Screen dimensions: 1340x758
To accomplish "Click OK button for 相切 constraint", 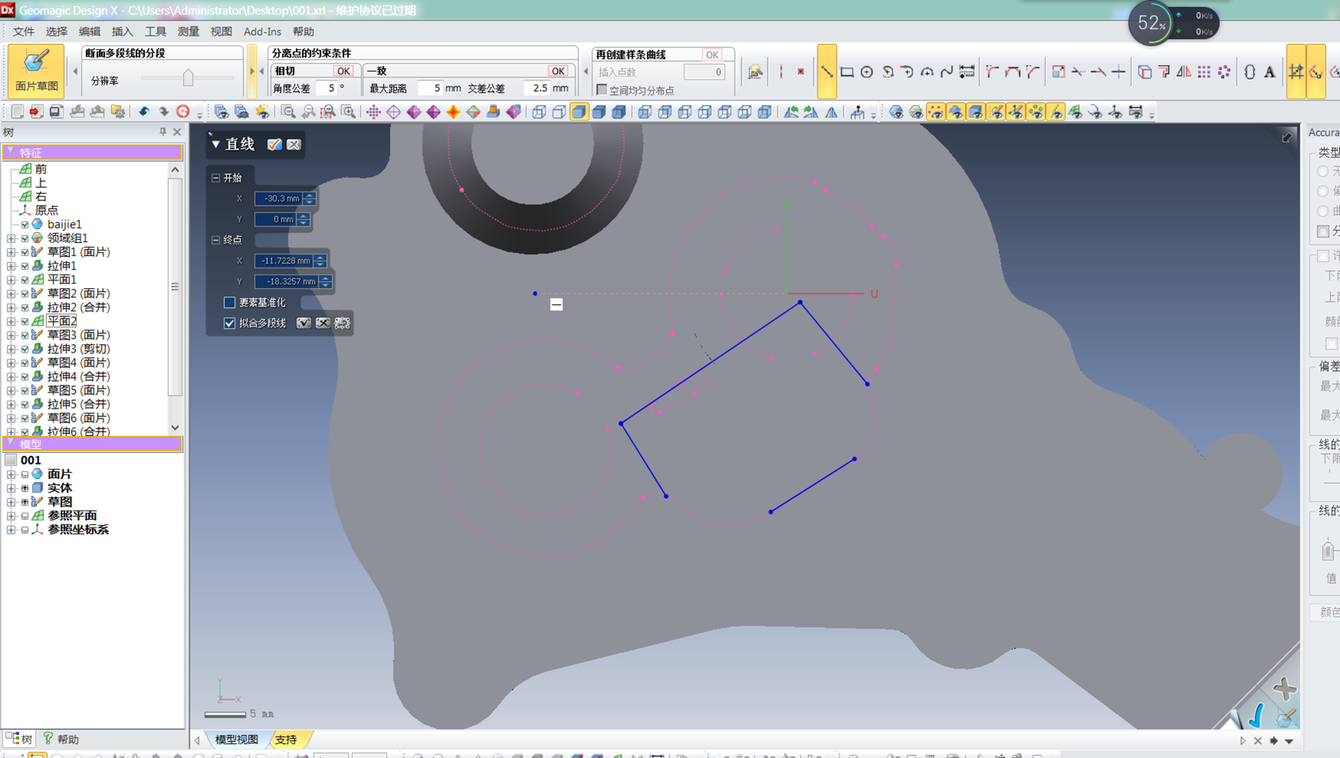I will click(x=344, y=71).
